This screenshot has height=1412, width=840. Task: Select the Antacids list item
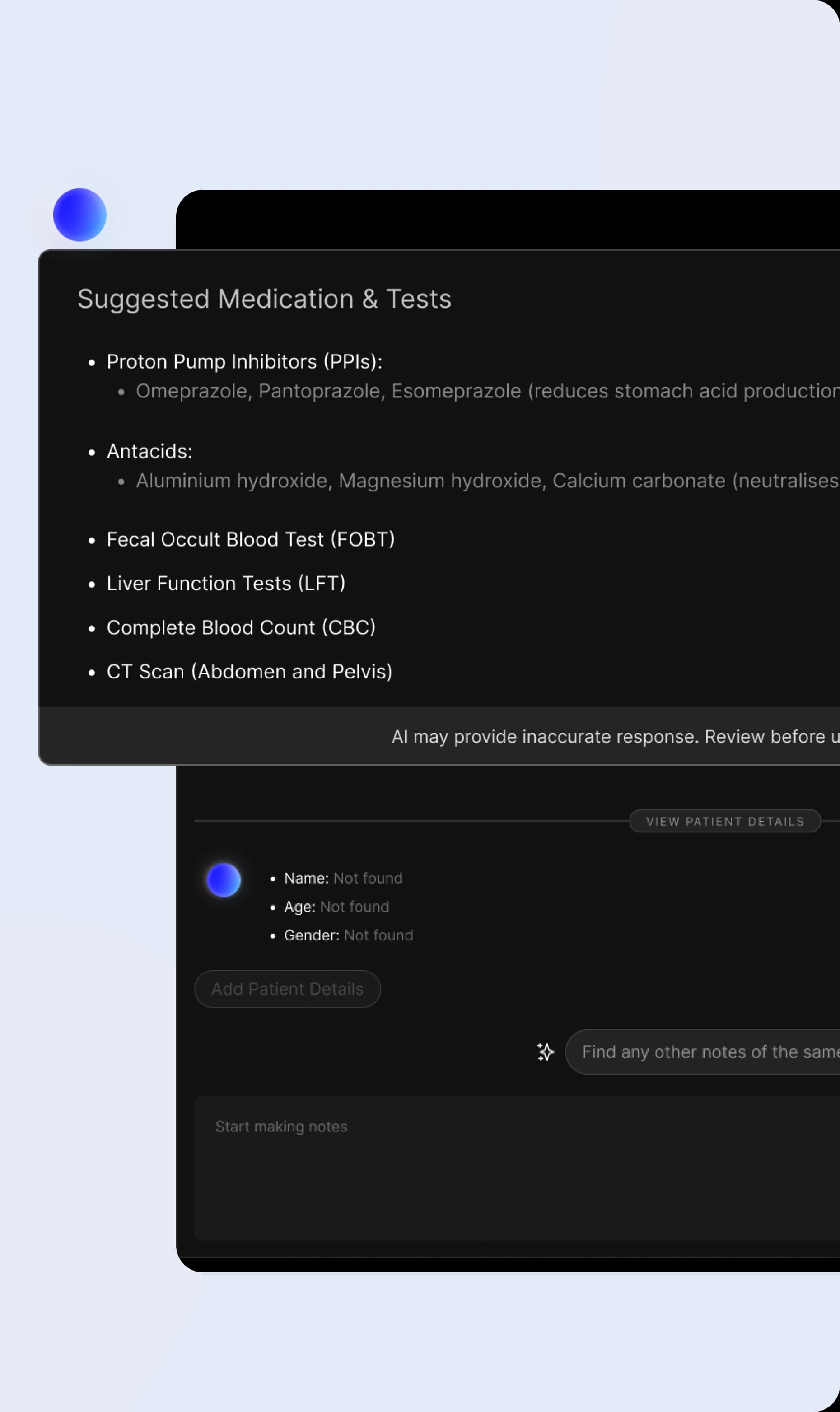tap(149, 451)
